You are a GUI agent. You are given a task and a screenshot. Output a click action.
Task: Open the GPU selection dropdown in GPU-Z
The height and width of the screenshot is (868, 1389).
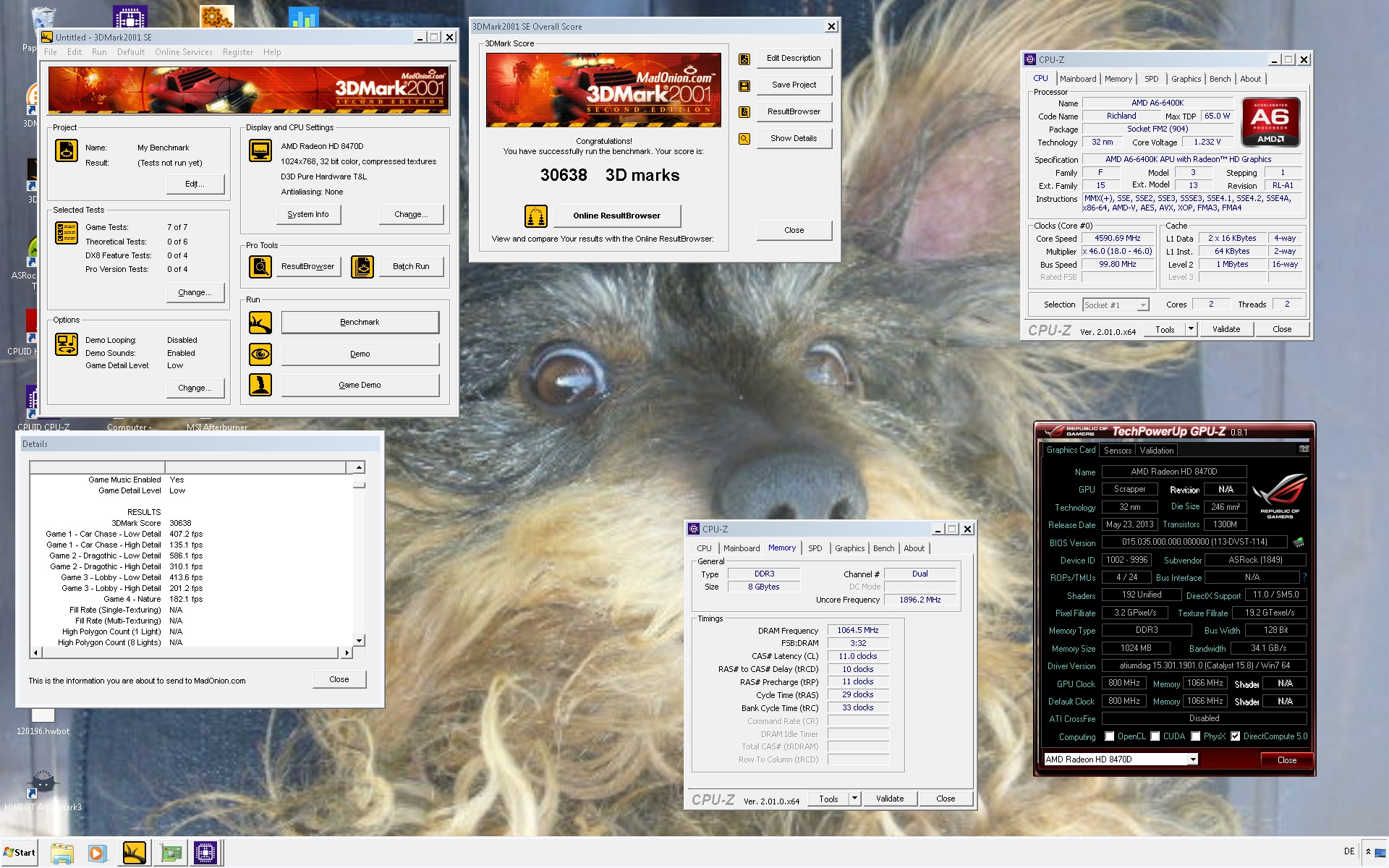(x=1193, y=759)
